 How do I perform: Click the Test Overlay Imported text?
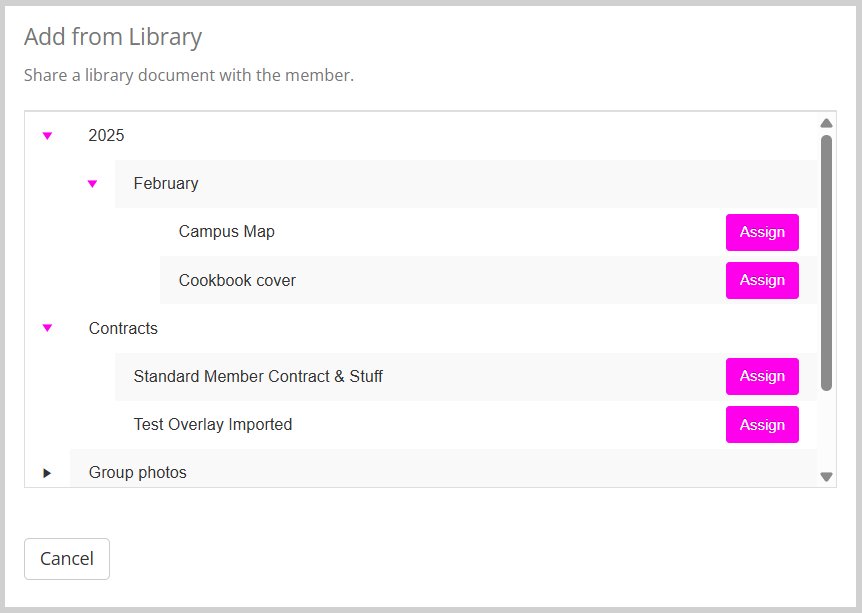coord(213,424)
